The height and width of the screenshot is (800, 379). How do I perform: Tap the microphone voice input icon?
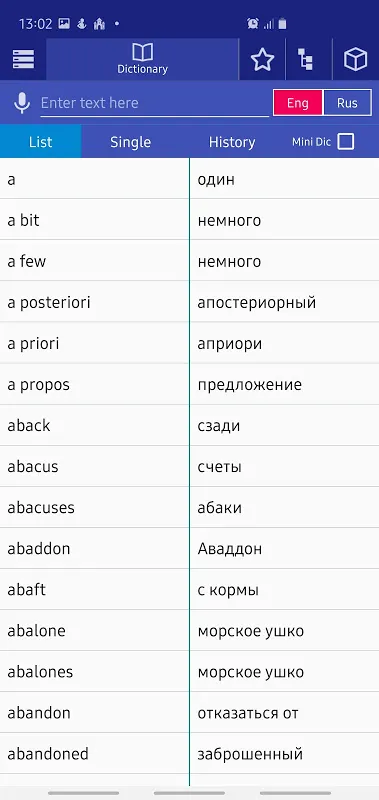pyautogui.click(x=22, y=103)
